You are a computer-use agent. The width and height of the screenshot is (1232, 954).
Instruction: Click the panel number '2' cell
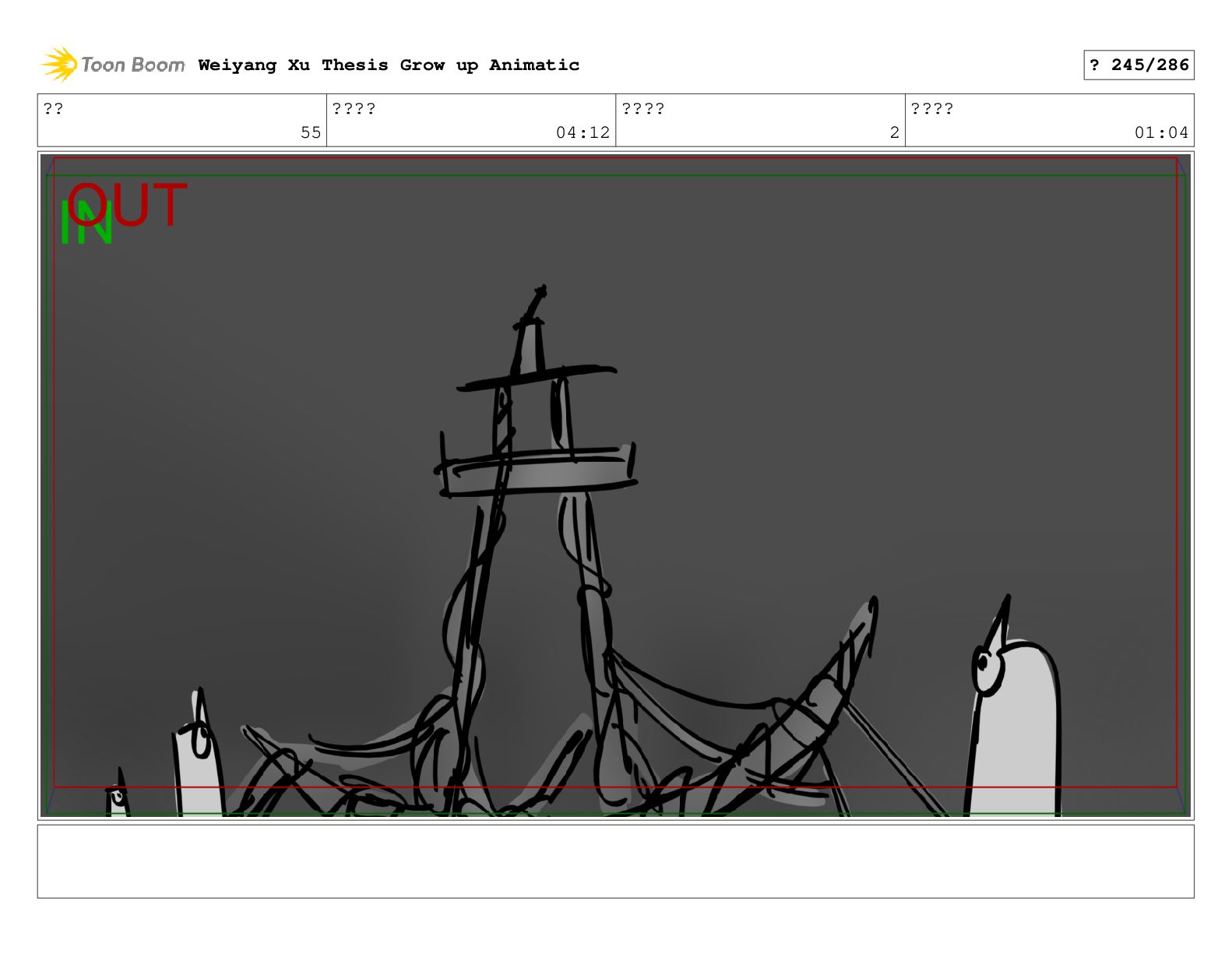[760, 121]
